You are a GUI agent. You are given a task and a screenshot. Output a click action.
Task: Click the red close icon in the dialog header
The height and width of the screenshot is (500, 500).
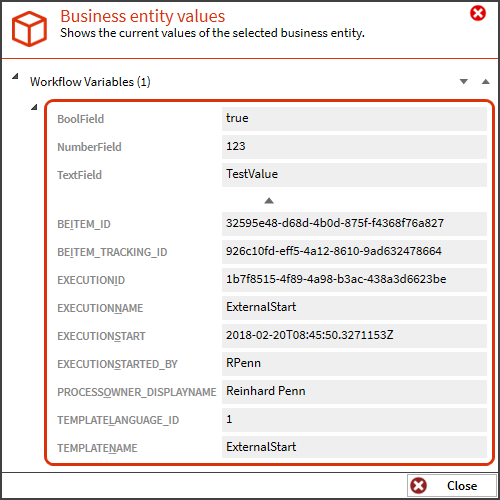point(478,13)
